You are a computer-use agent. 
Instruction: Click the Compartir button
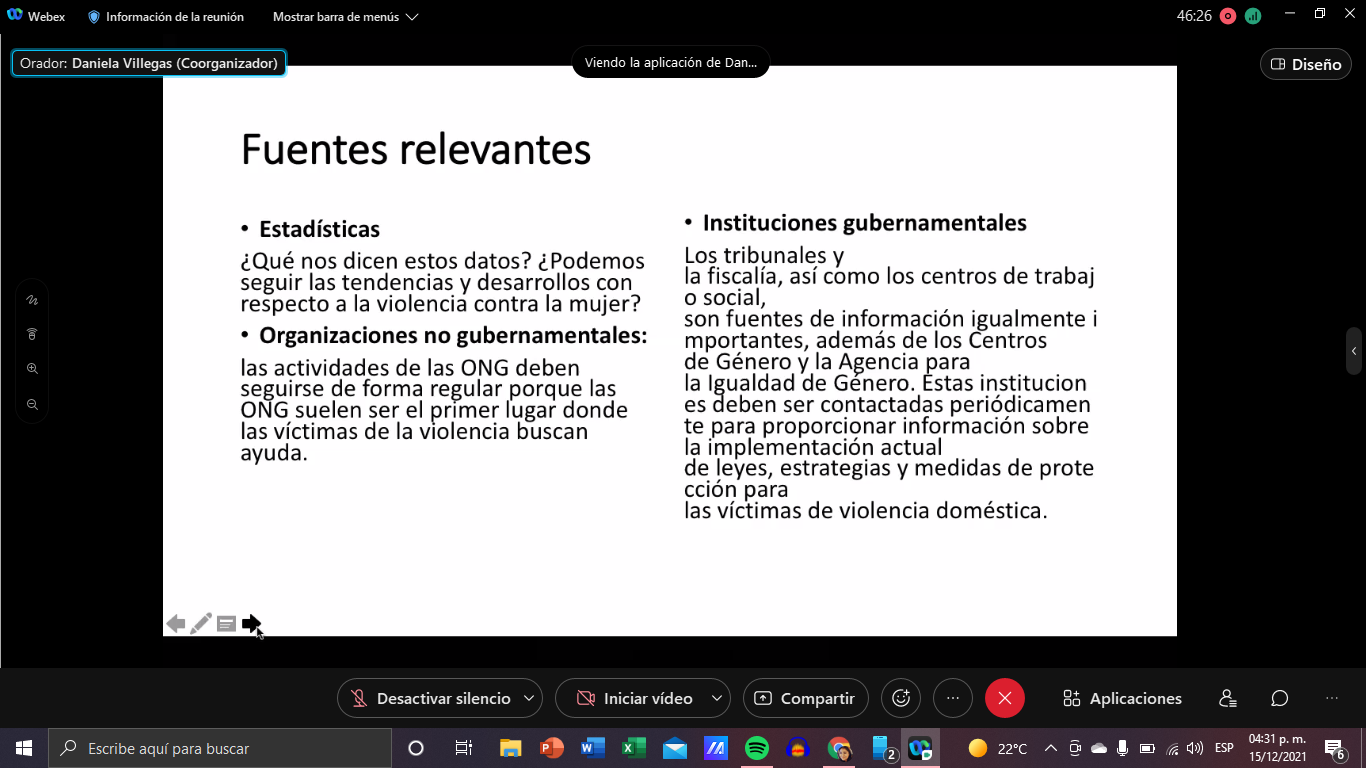pyautogui.click(x=805, y=698)
